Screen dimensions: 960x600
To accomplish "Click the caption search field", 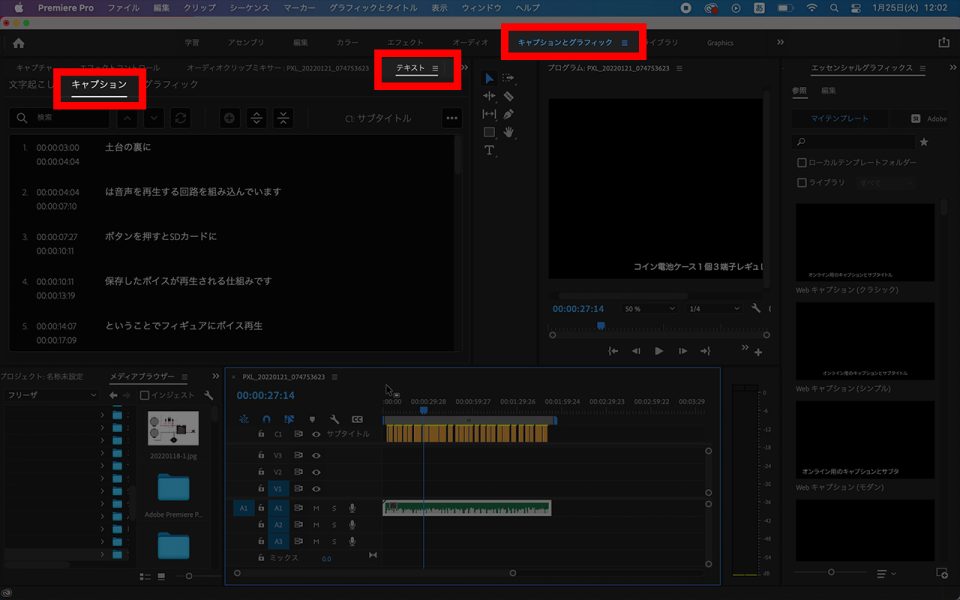I will 59,118.
